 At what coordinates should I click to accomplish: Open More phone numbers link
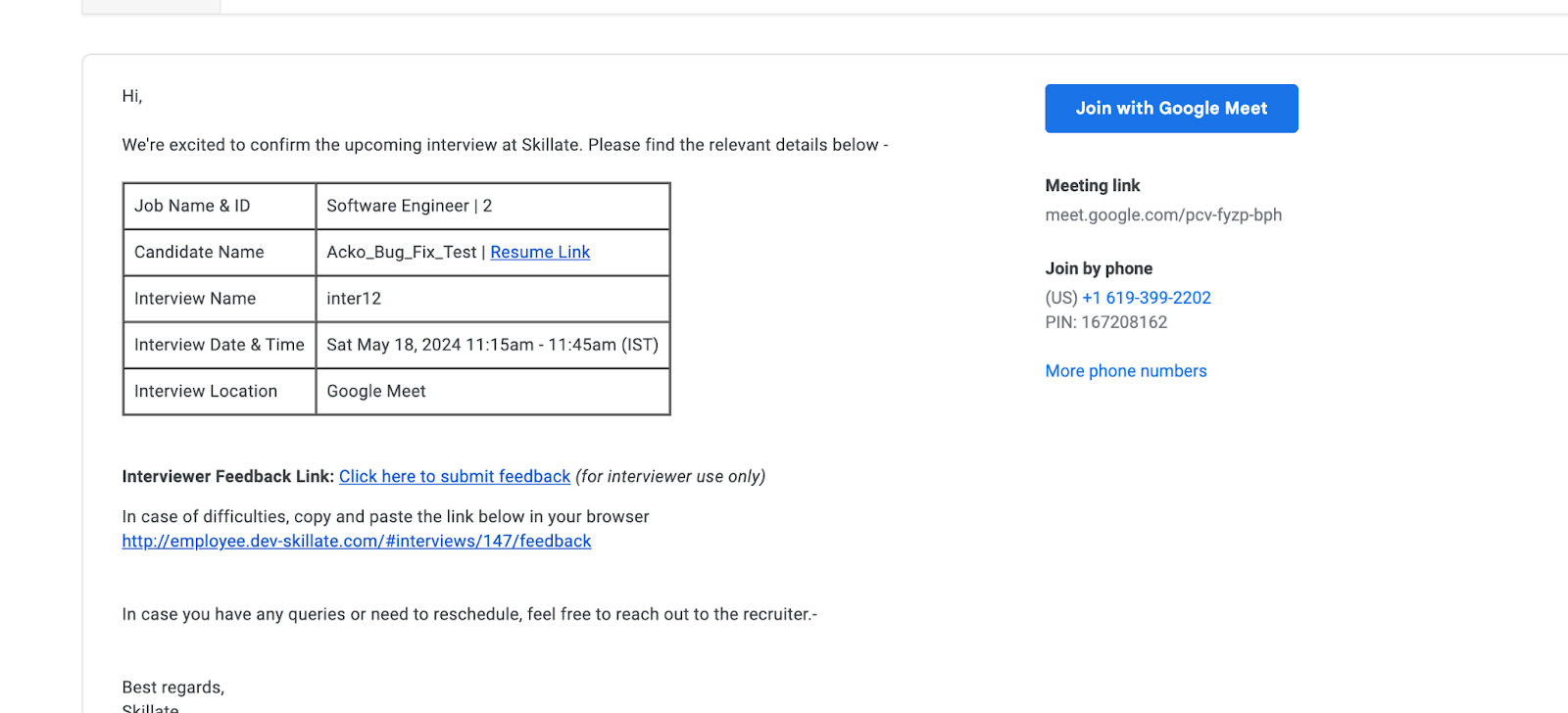1126,371
